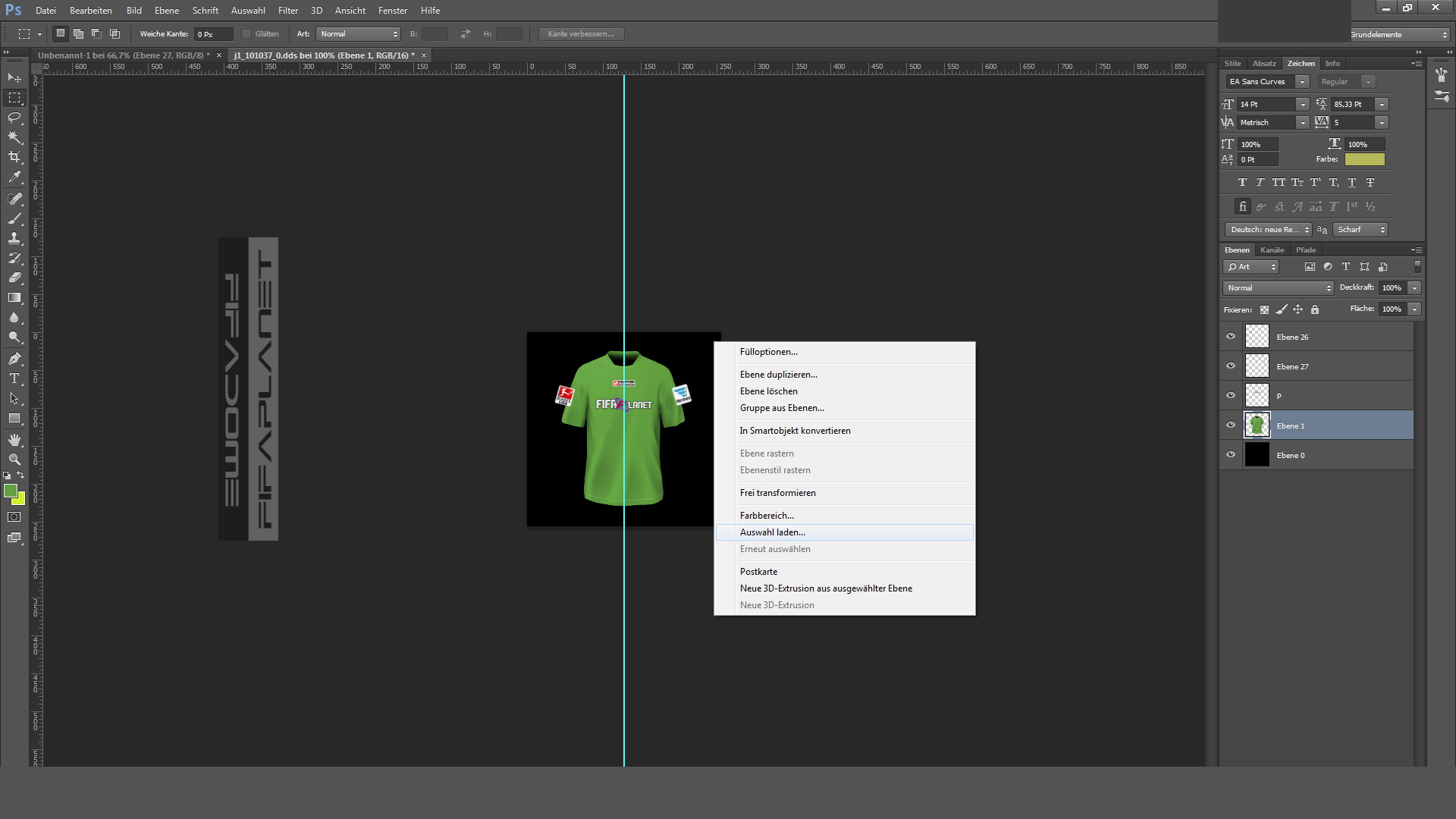Viewport: 1456px width, 819px height.
Task: Click the Weiche Kante input field
Action: tap(213, 34)
